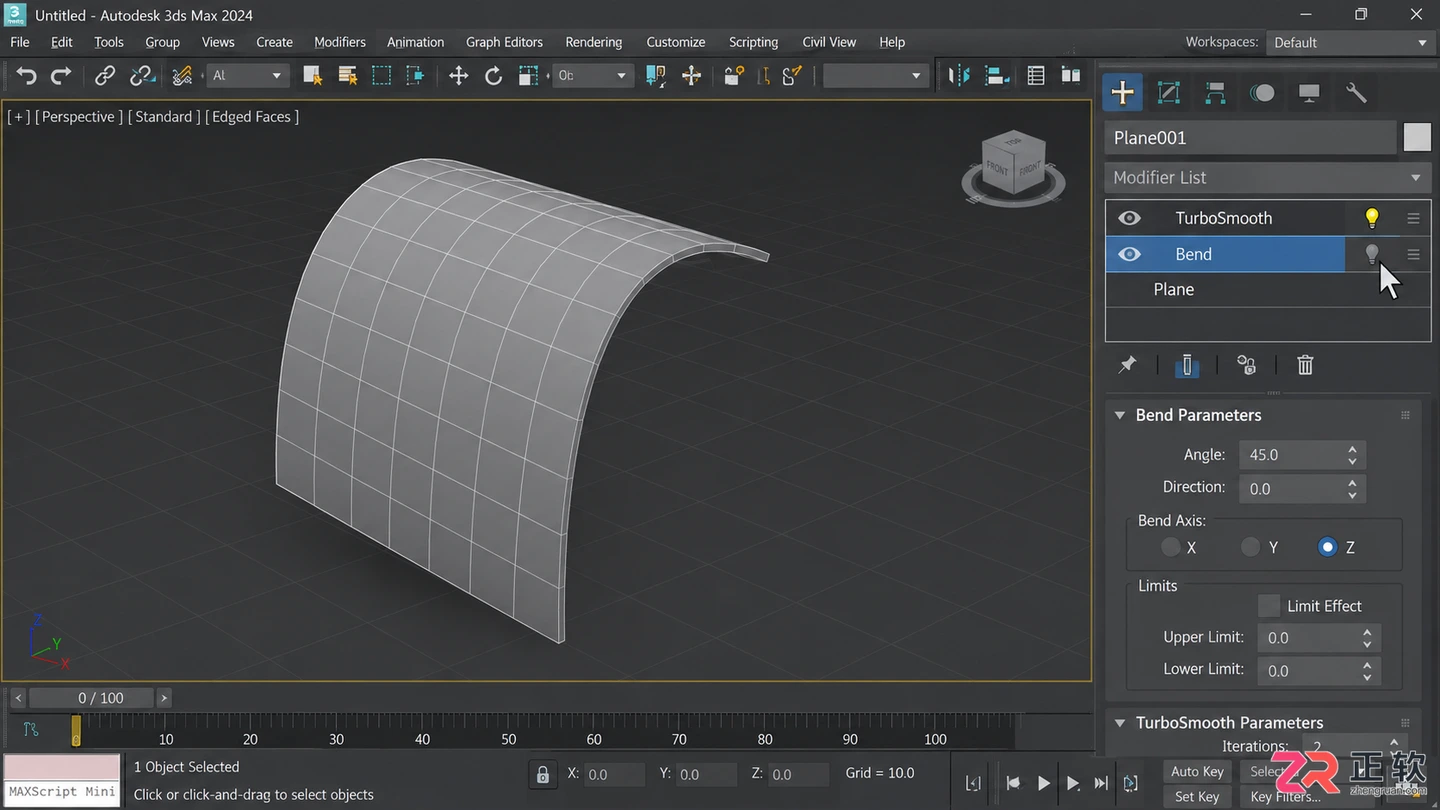Select the Link tool in toolbar

click(x=105, y=76)
